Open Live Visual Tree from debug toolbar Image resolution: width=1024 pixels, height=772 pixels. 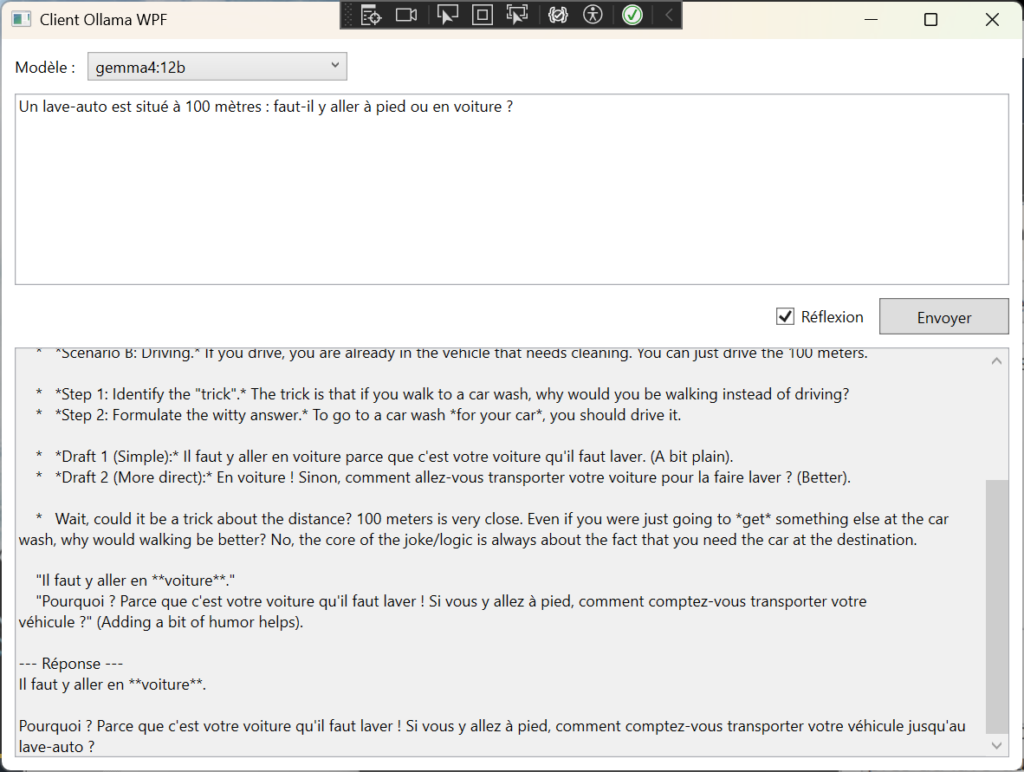[x=371, y=15]
